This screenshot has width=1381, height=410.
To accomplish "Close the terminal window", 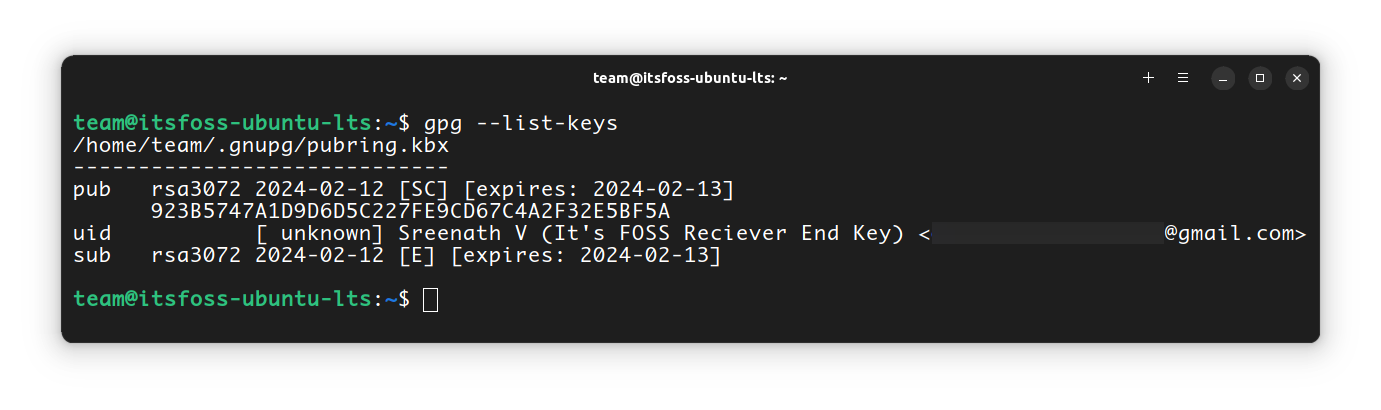I will coord(1296,78).
